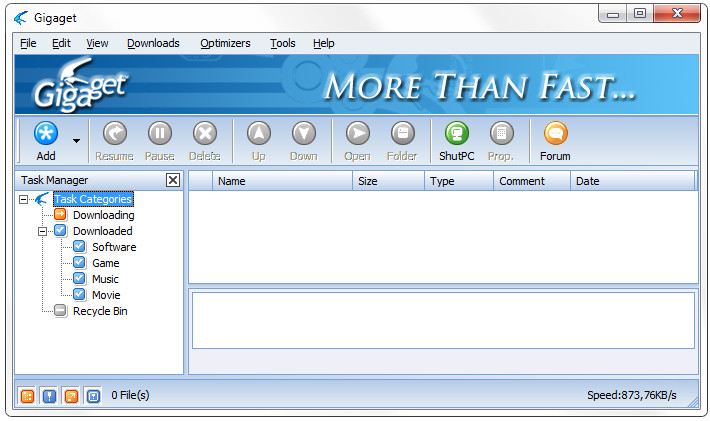Click the Resume toolbar icon
Screen dimensions: 710x421
pos(115,134)
